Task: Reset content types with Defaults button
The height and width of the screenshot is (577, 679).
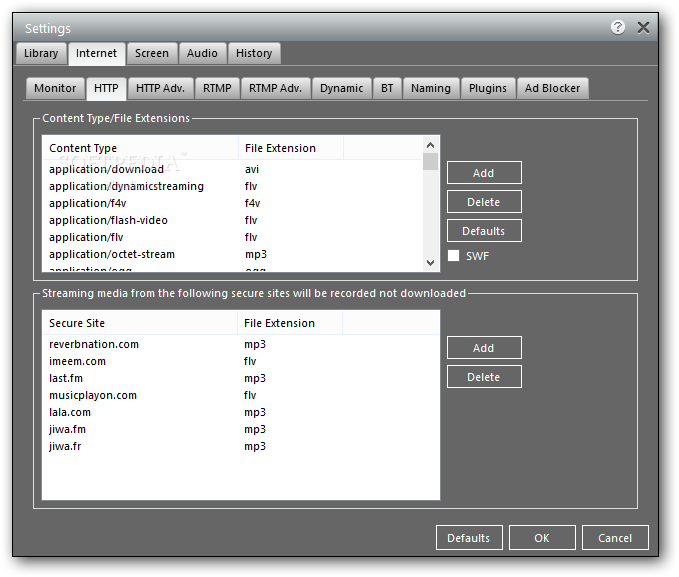Action: 484,231
